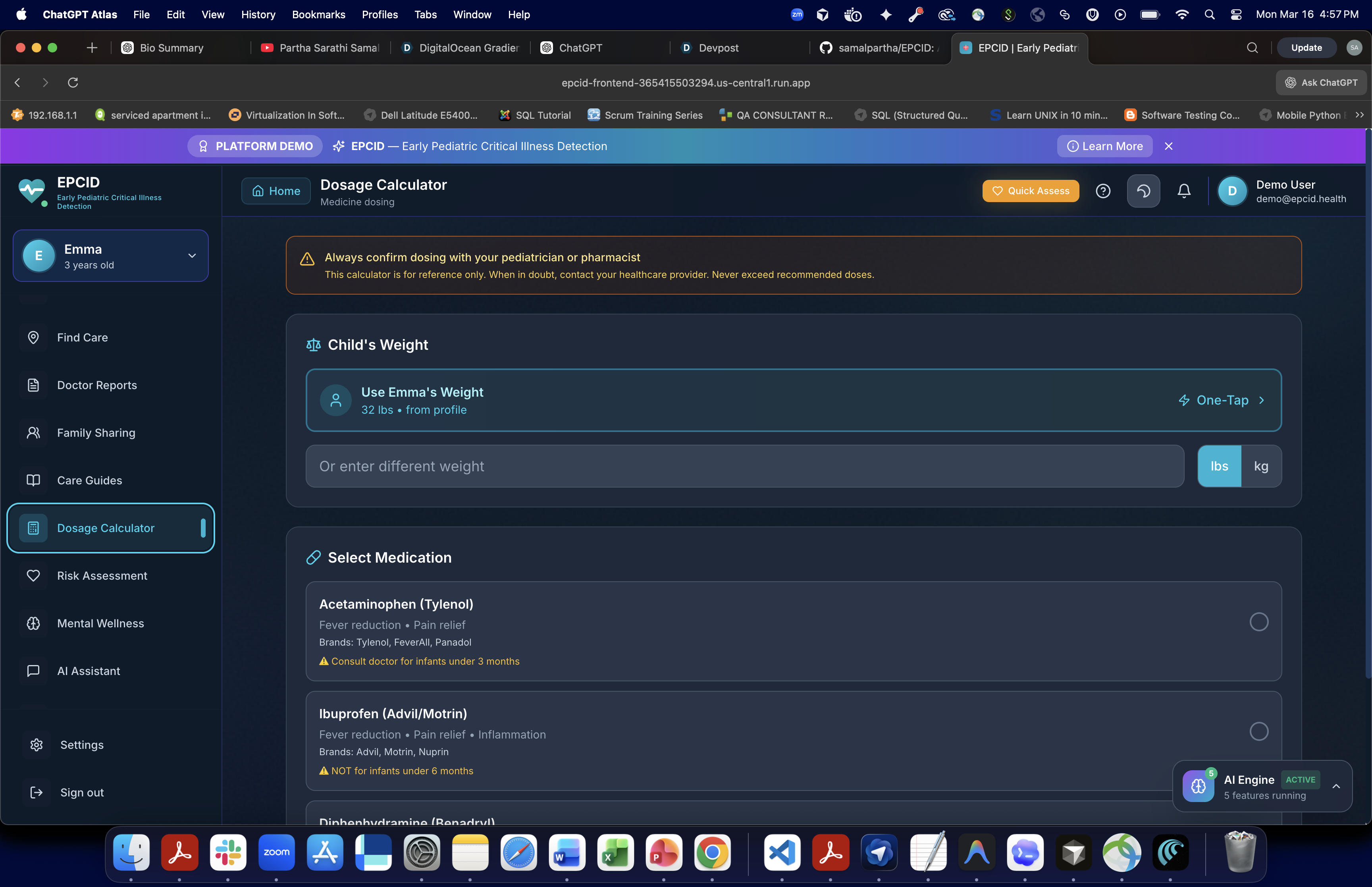Viewport: 1372px width, 887px height.
Task: Open Find Care from sidebar
Action: pos(82,337)
